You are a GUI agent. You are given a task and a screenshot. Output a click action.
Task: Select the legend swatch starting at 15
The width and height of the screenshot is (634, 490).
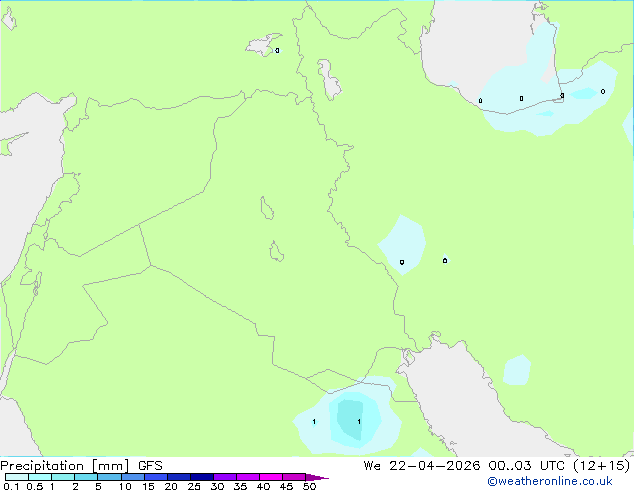156,477
